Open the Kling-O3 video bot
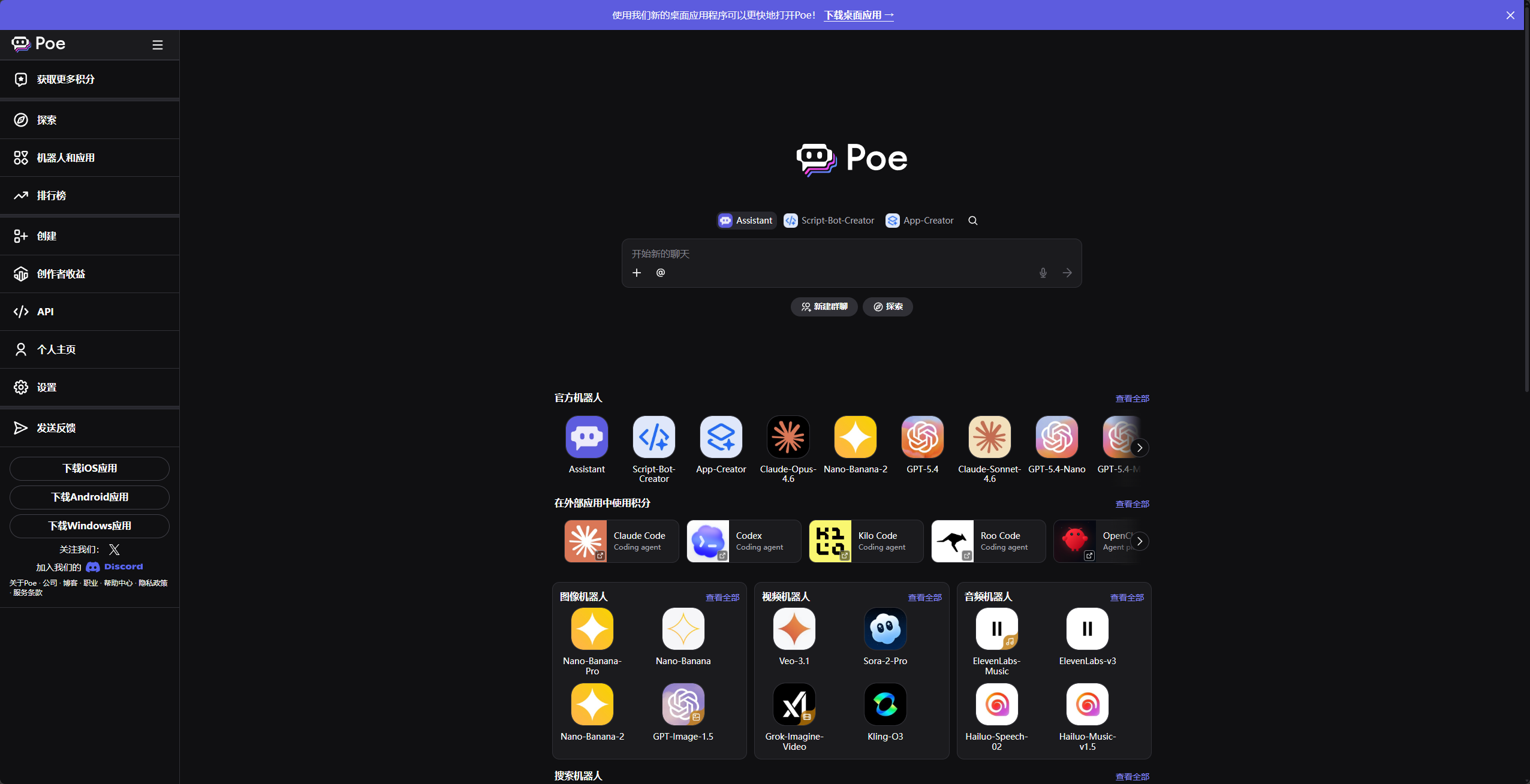Image resolution: width=1530 pixels, height=784 pixels. tap(886, 704)
